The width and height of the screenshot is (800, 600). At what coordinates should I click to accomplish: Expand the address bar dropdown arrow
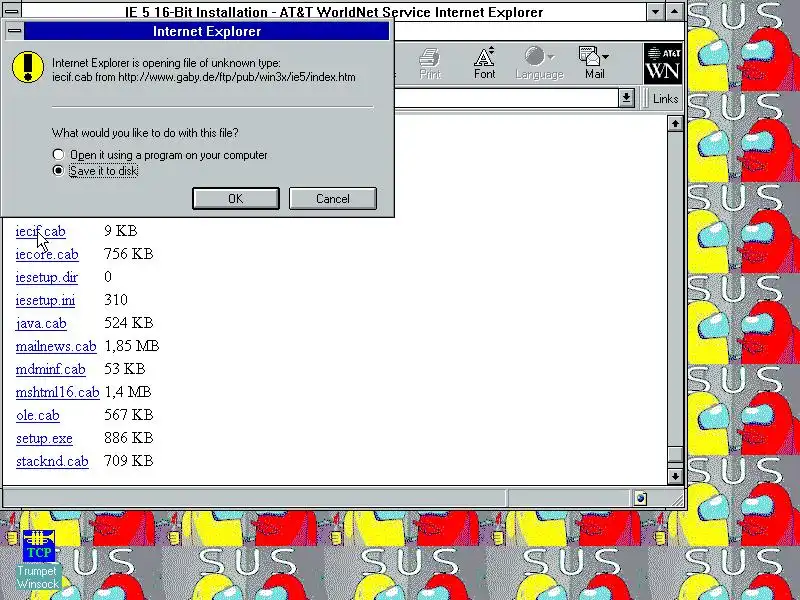point(627,98)
